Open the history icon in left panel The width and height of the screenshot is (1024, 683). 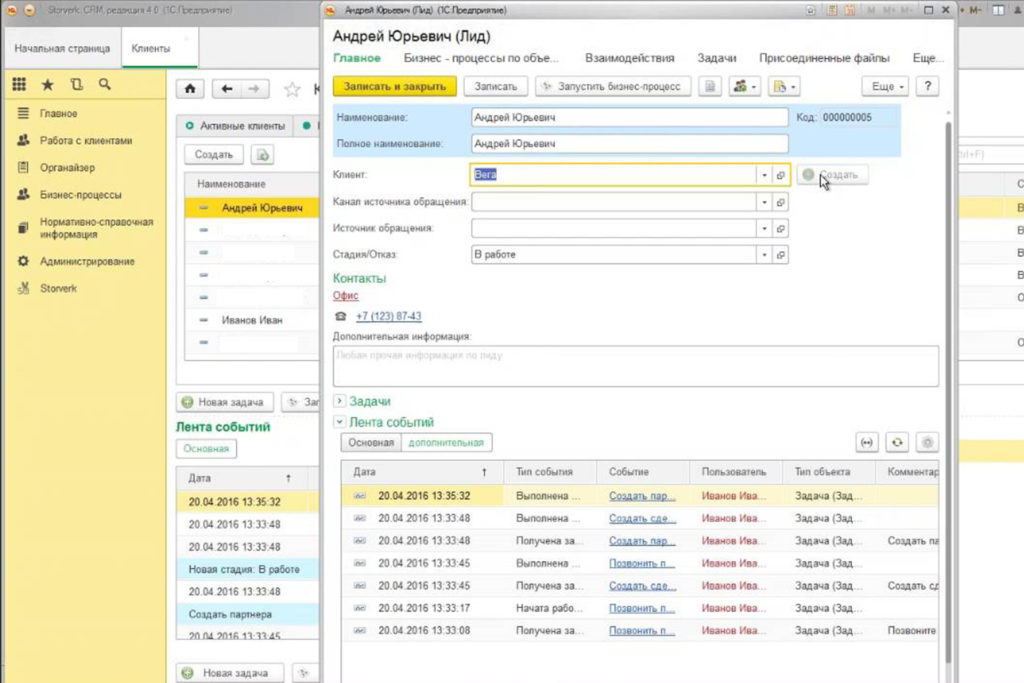[76, 84]
